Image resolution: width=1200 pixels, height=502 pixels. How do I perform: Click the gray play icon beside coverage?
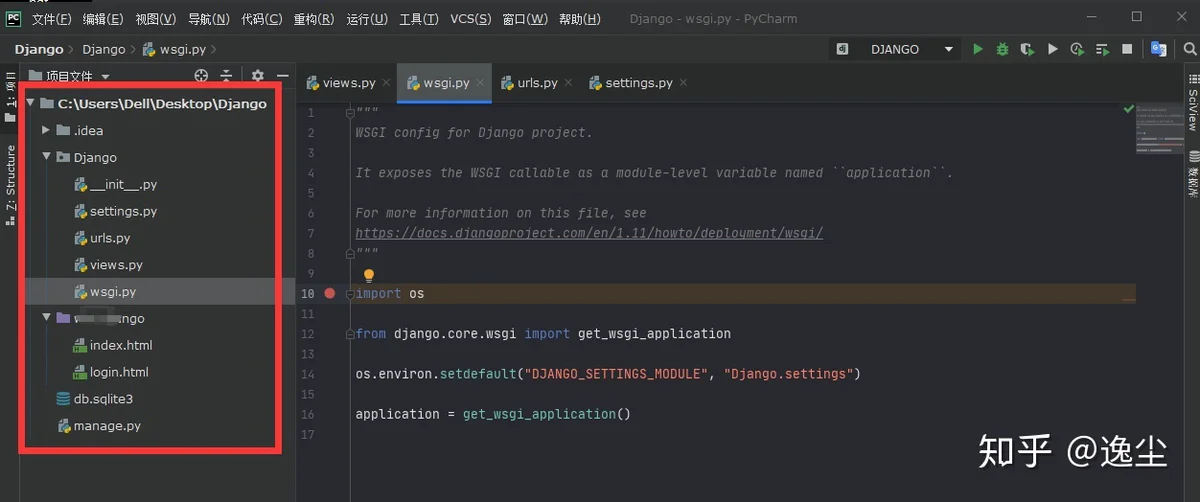tap(1052, 49)
